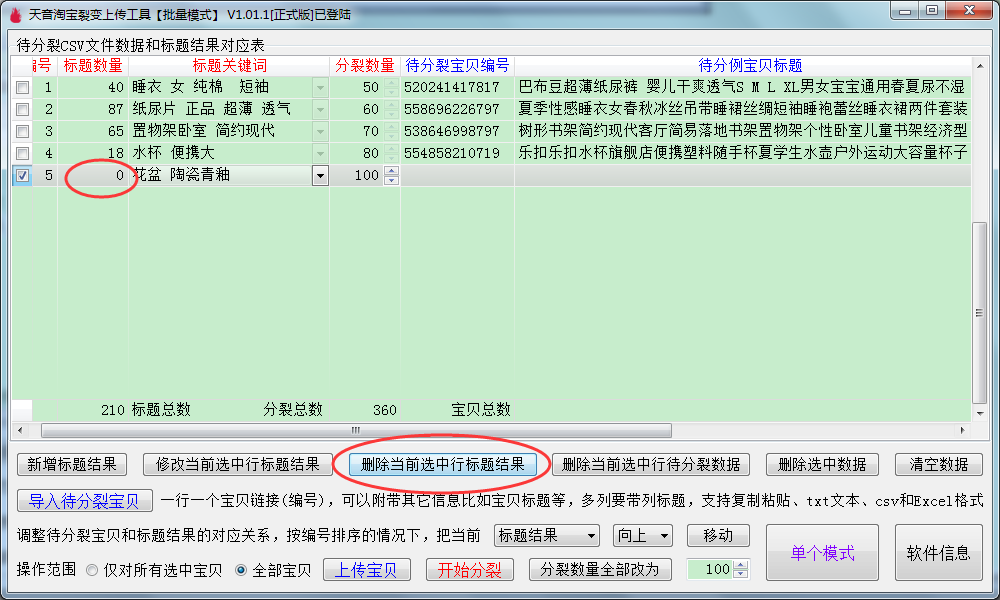Upload items using the 上传宝贝 button

tap(366, 570)
